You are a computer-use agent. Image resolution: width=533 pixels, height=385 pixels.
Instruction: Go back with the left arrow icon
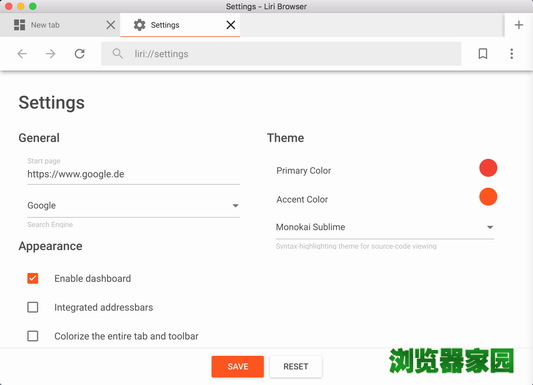pyautogui.click(x=22, y=54)
